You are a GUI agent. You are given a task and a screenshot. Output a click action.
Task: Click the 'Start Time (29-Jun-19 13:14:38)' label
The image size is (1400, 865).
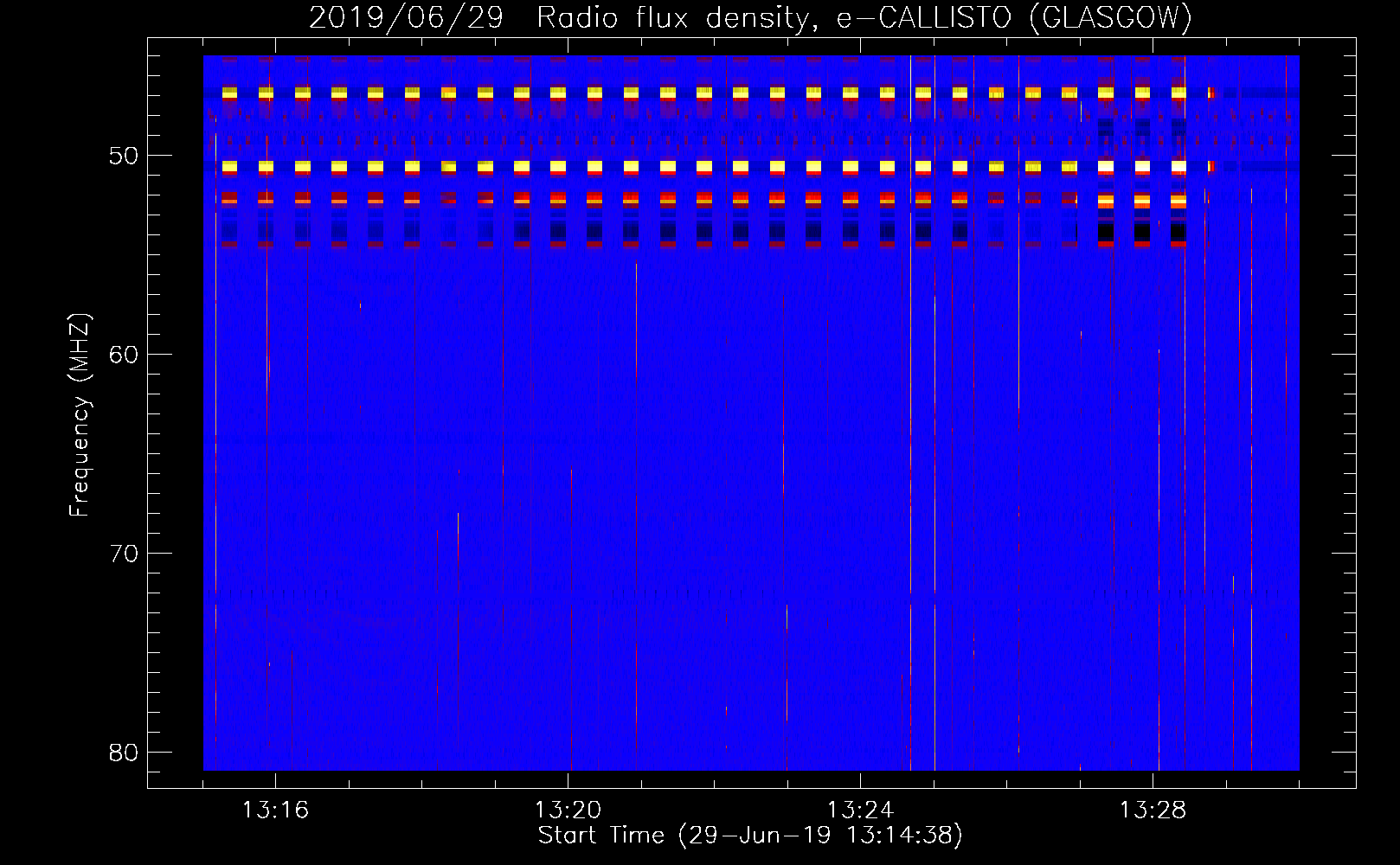pos(750,836)
